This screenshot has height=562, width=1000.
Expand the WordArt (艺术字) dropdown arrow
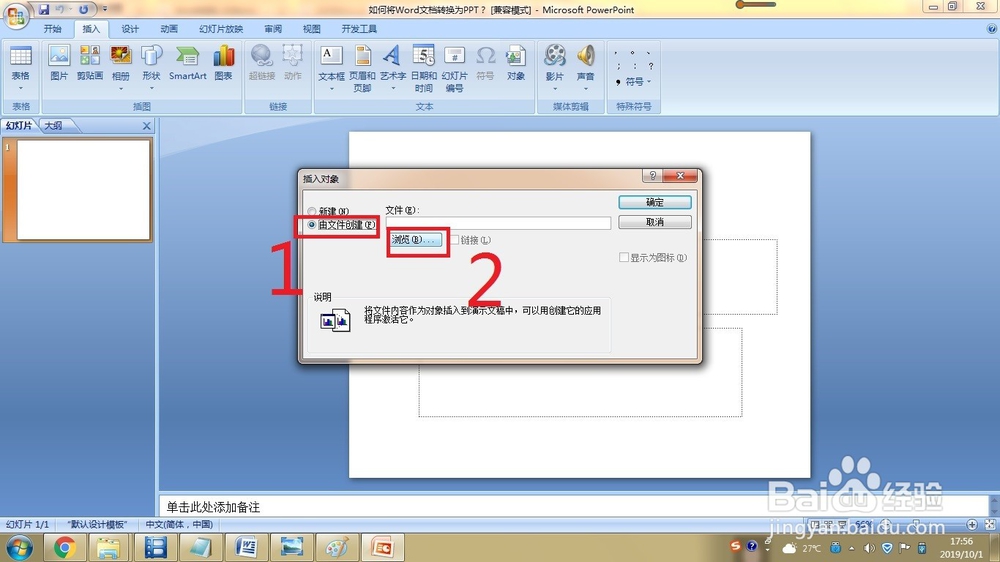[x=392, y=89]
